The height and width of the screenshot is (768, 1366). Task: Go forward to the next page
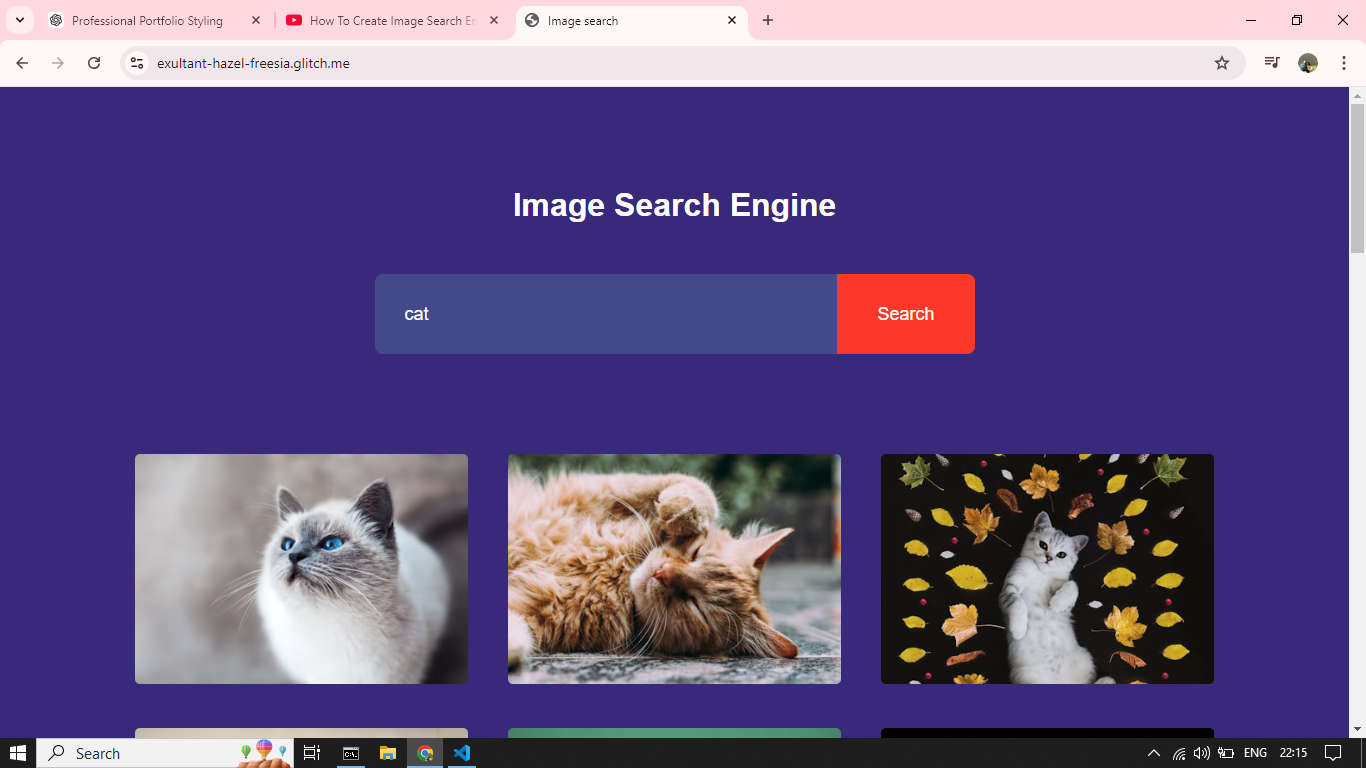pos(58,63)
